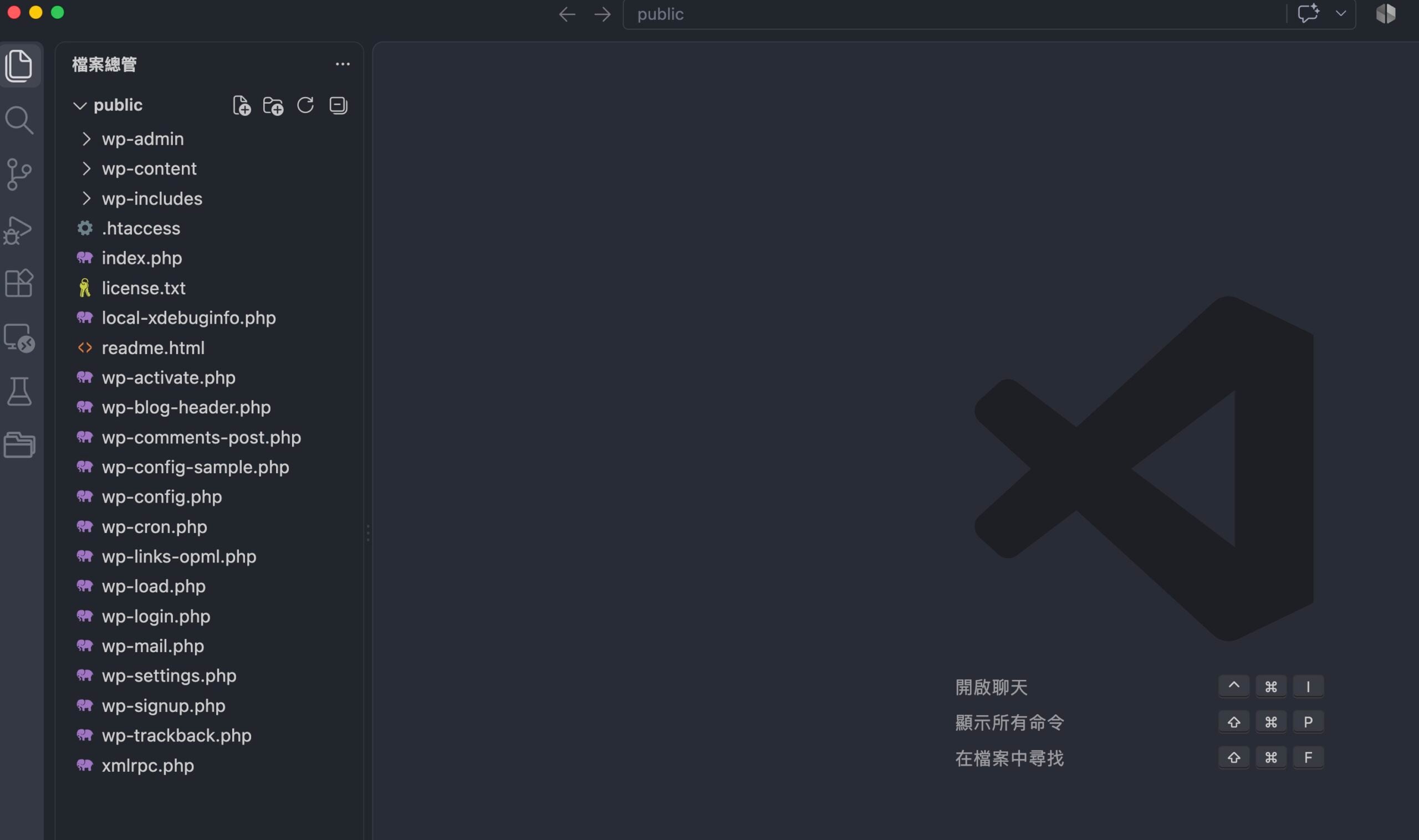The width and height of the screenshot is (1419, 840).
Task: Minimize the window with the yellow button
Action: click(x=35, y=12)
